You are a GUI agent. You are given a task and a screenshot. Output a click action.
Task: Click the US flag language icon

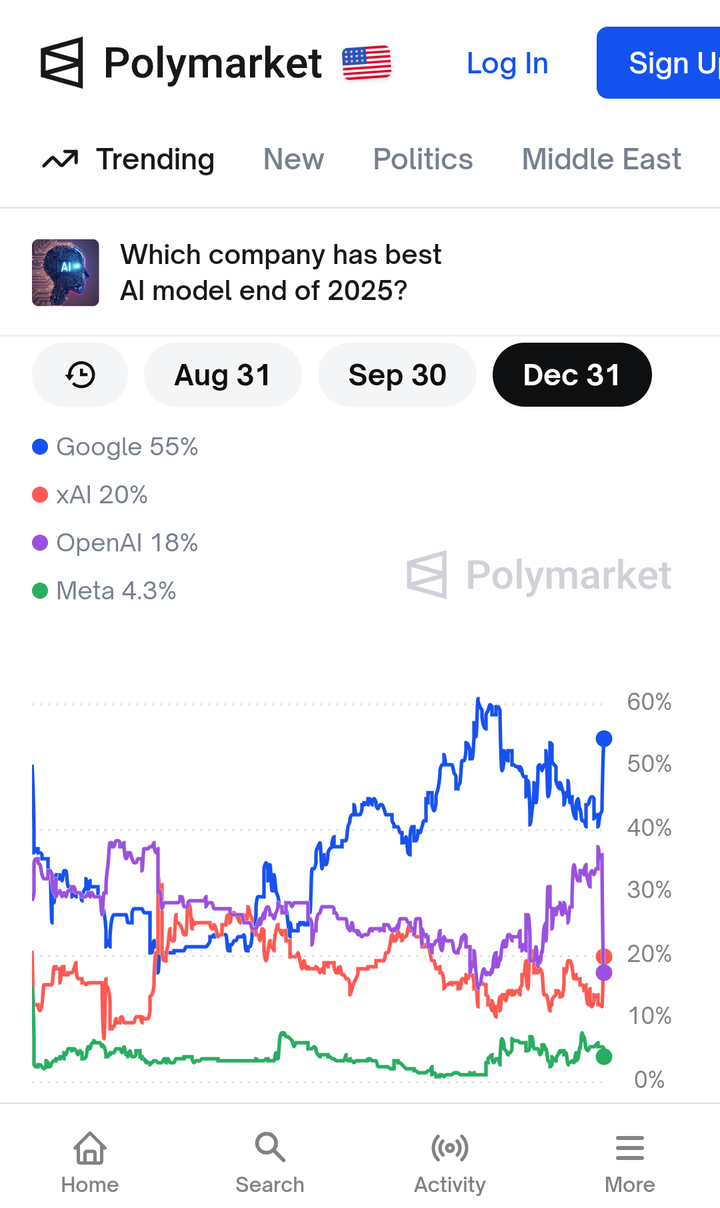coord(366,63)
